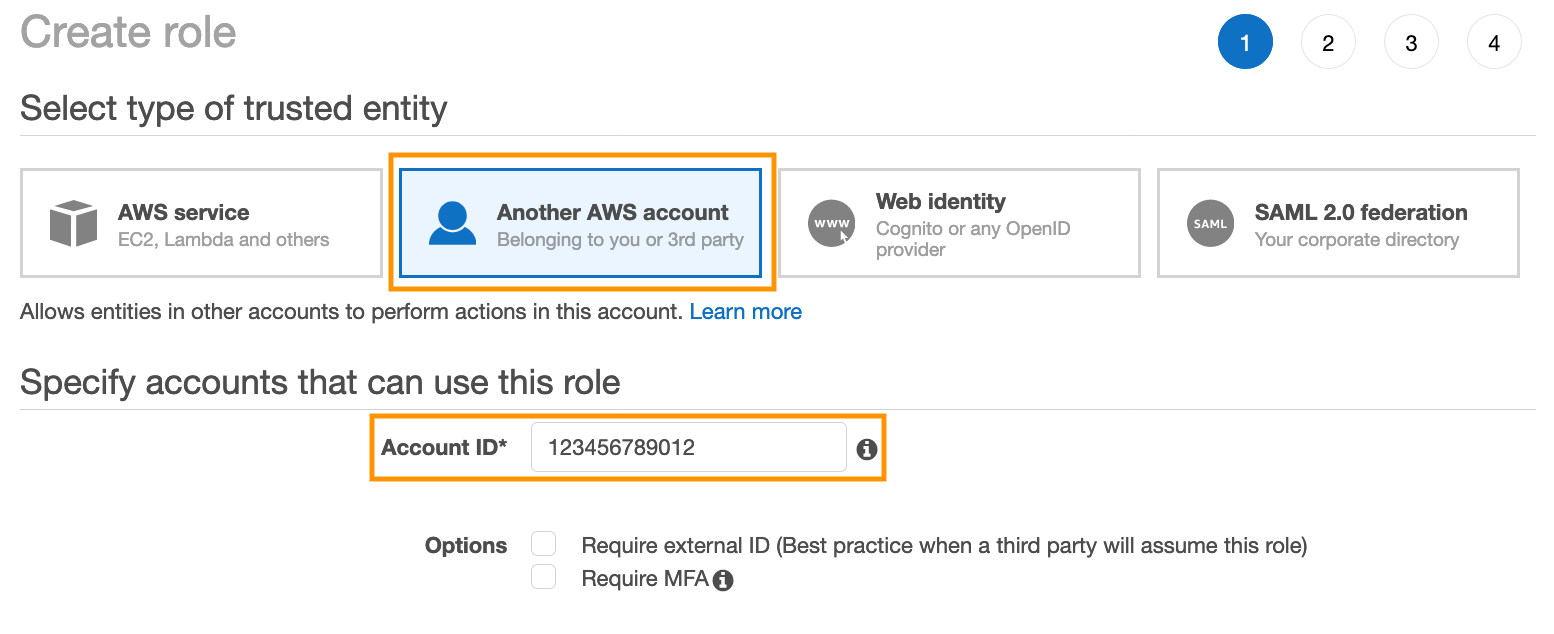1554x634 pixels.
Task: Click the info icon beside Require MFA
Action: click(x=723, y=580)
